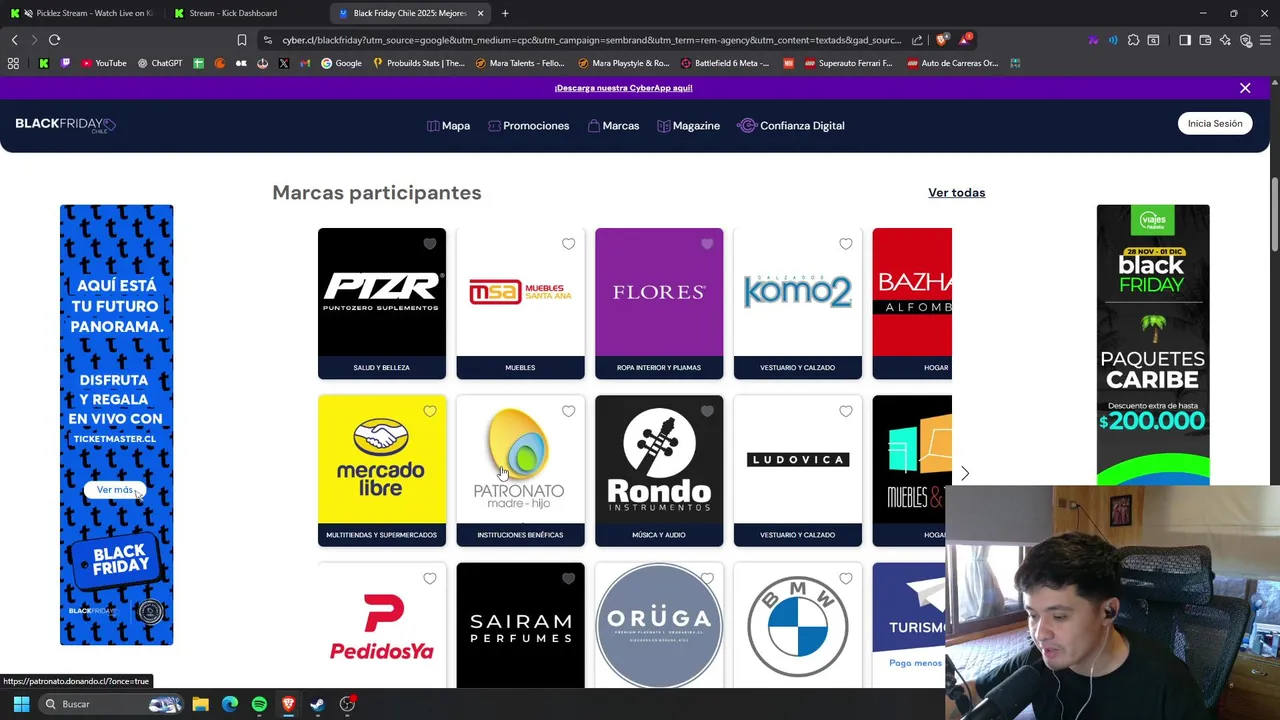1280x720 pixels.
Task: Bookmark this page with bookmark icon
Action: pyautogui.click(x=241, y=40)
